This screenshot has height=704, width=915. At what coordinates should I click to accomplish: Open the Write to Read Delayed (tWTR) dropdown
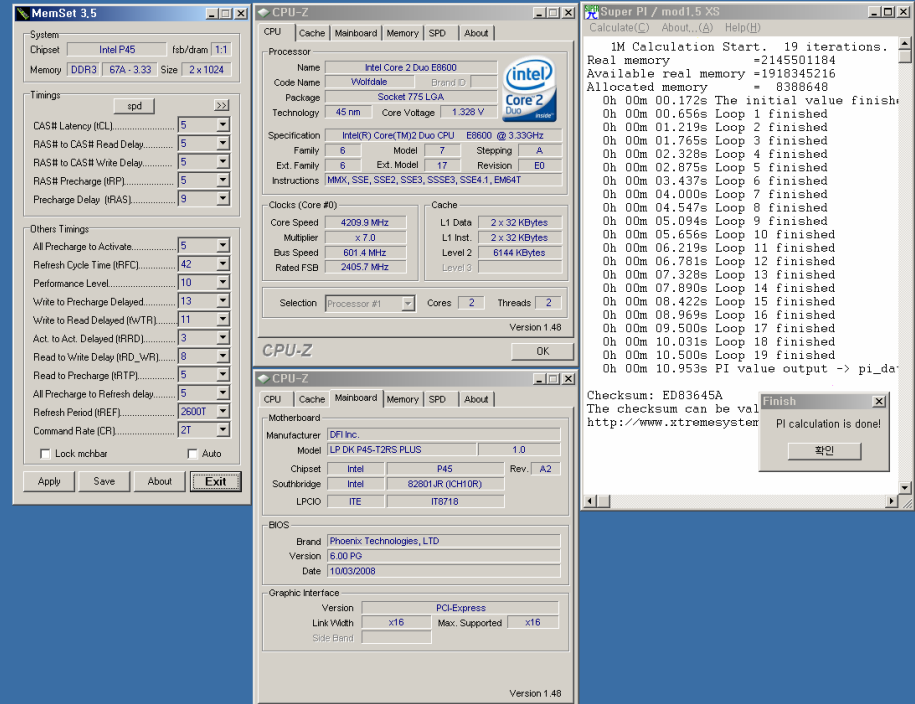(x=223, y=320)
